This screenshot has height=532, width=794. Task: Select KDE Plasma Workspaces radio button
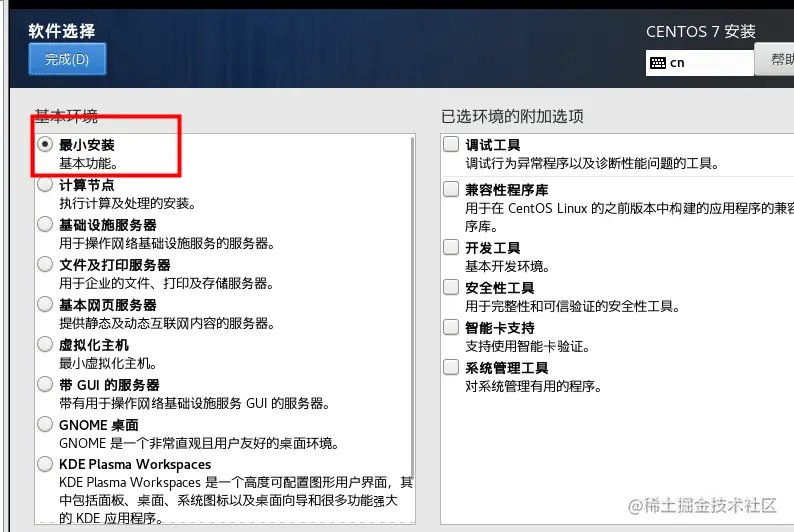point(45,464)
